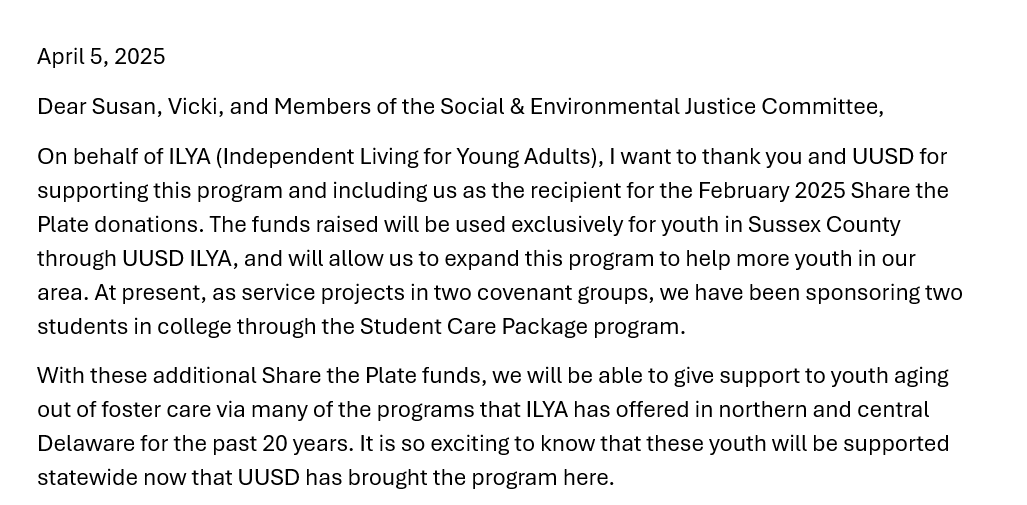This screenshot has width=1027, height=505.
Task: Click 'sponsoring two' at line end
Action: [x=884, y=293]
